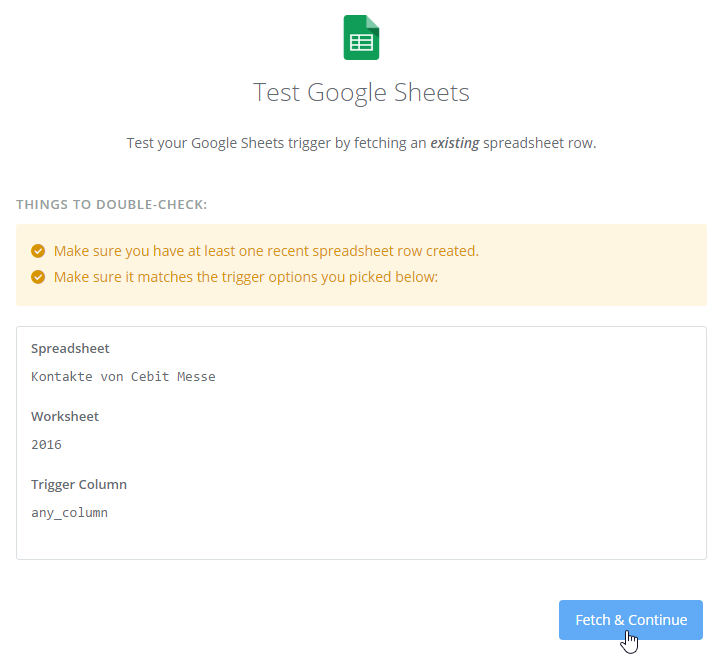Click the worksheet value '2016'
Image resolution: width=718 pixels, height=668 pixels.
click(x=46, y=445)
